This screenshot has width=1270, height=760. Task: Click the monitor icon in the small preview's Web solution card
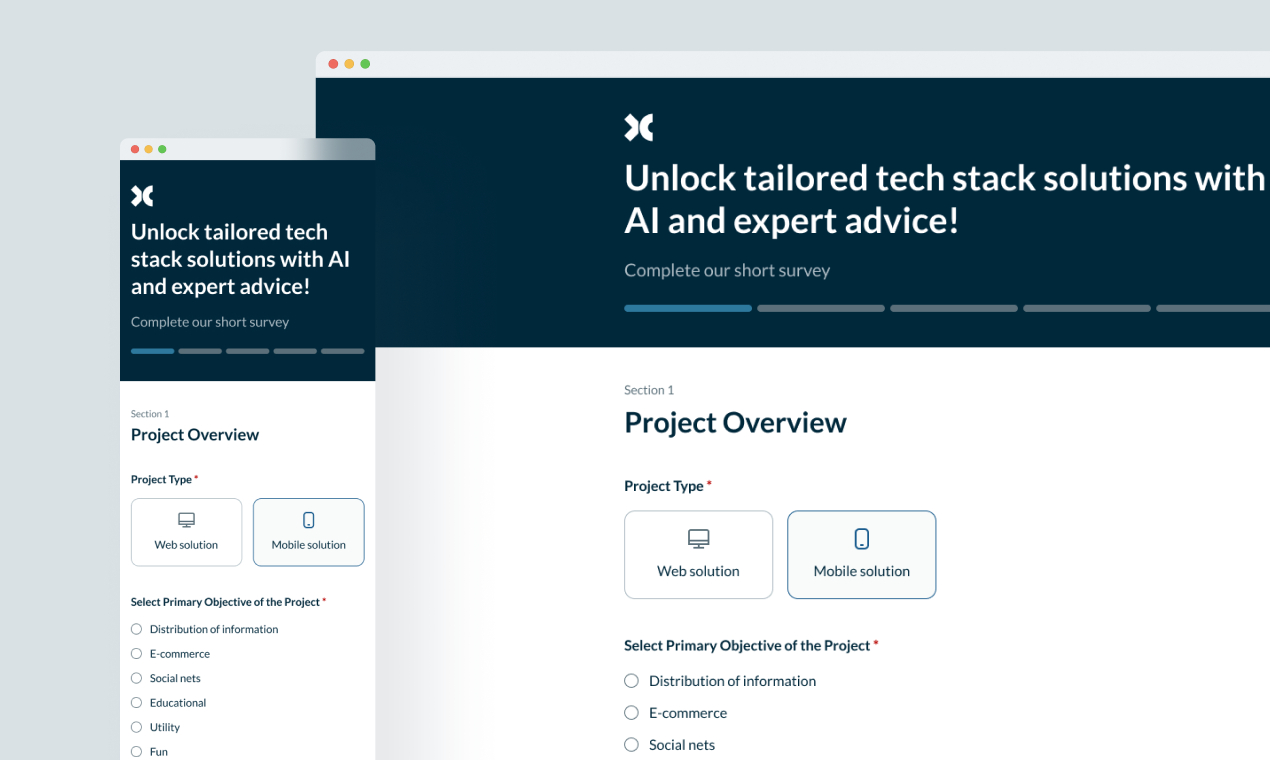coord(186,519)
